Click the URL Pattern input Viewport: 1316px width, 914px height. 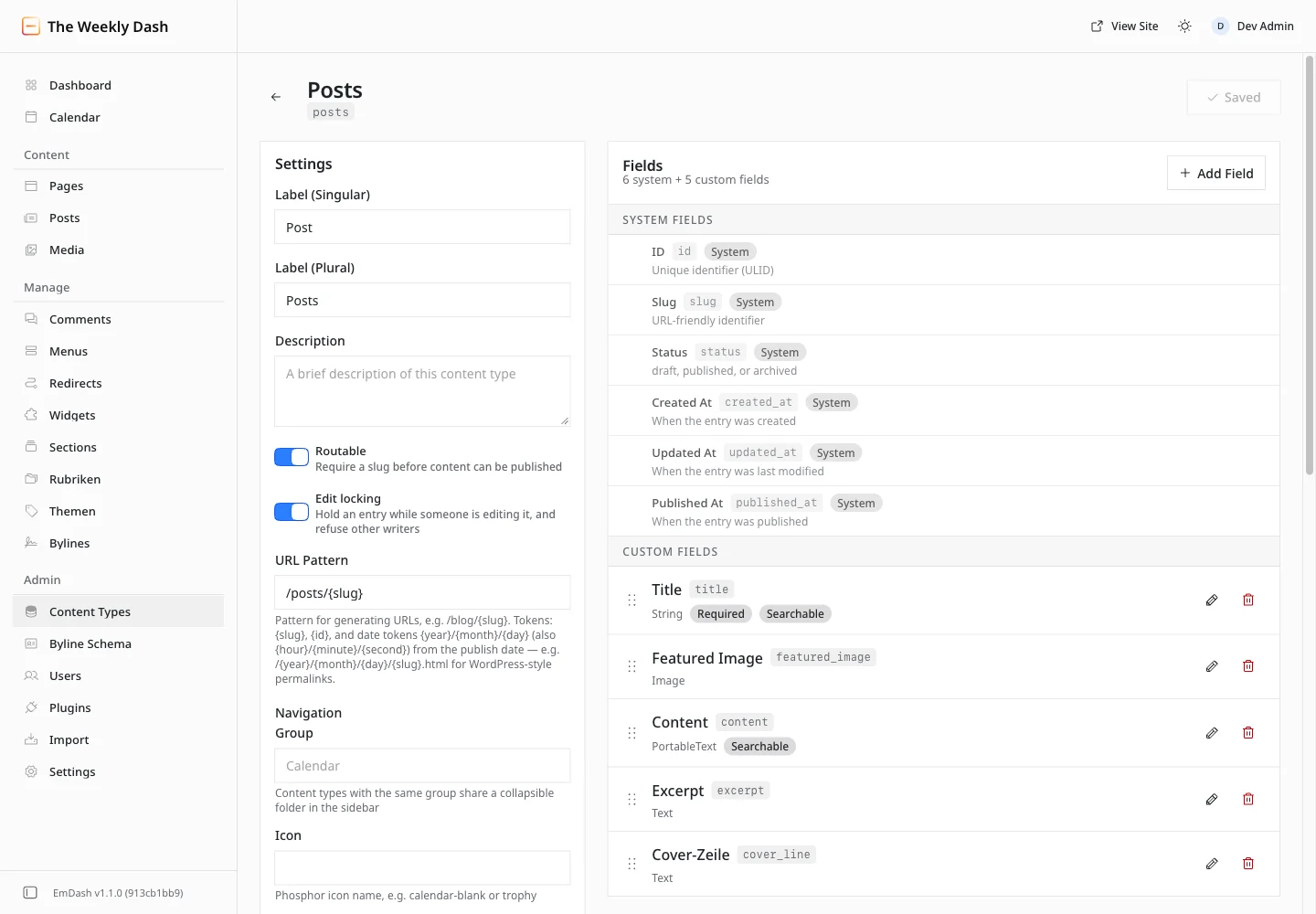click(422, 592)
